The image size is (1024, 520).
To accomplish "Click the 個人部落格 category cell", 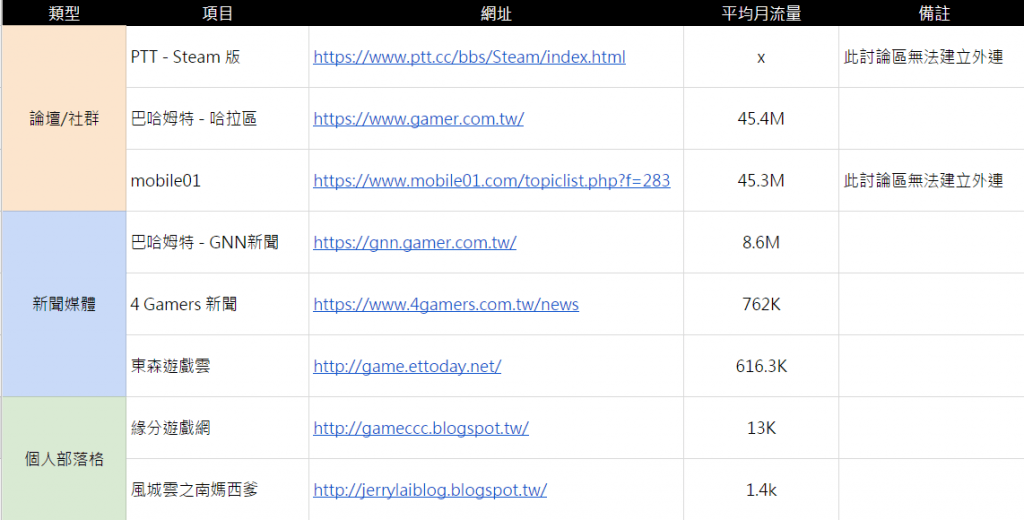I will (x=63, y=459).
